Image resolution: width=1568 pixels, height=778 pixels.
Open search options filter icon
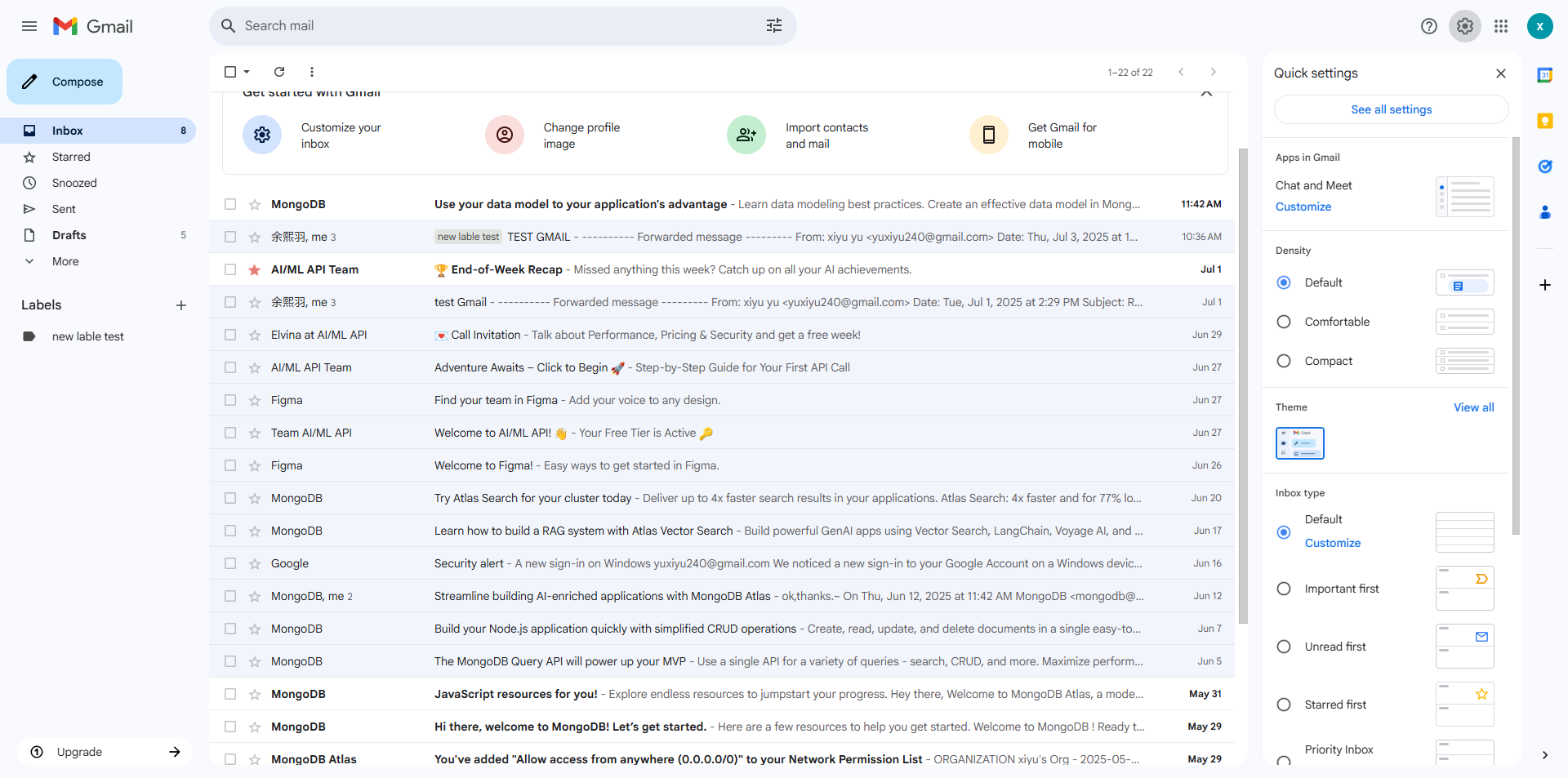coord(774,26)
